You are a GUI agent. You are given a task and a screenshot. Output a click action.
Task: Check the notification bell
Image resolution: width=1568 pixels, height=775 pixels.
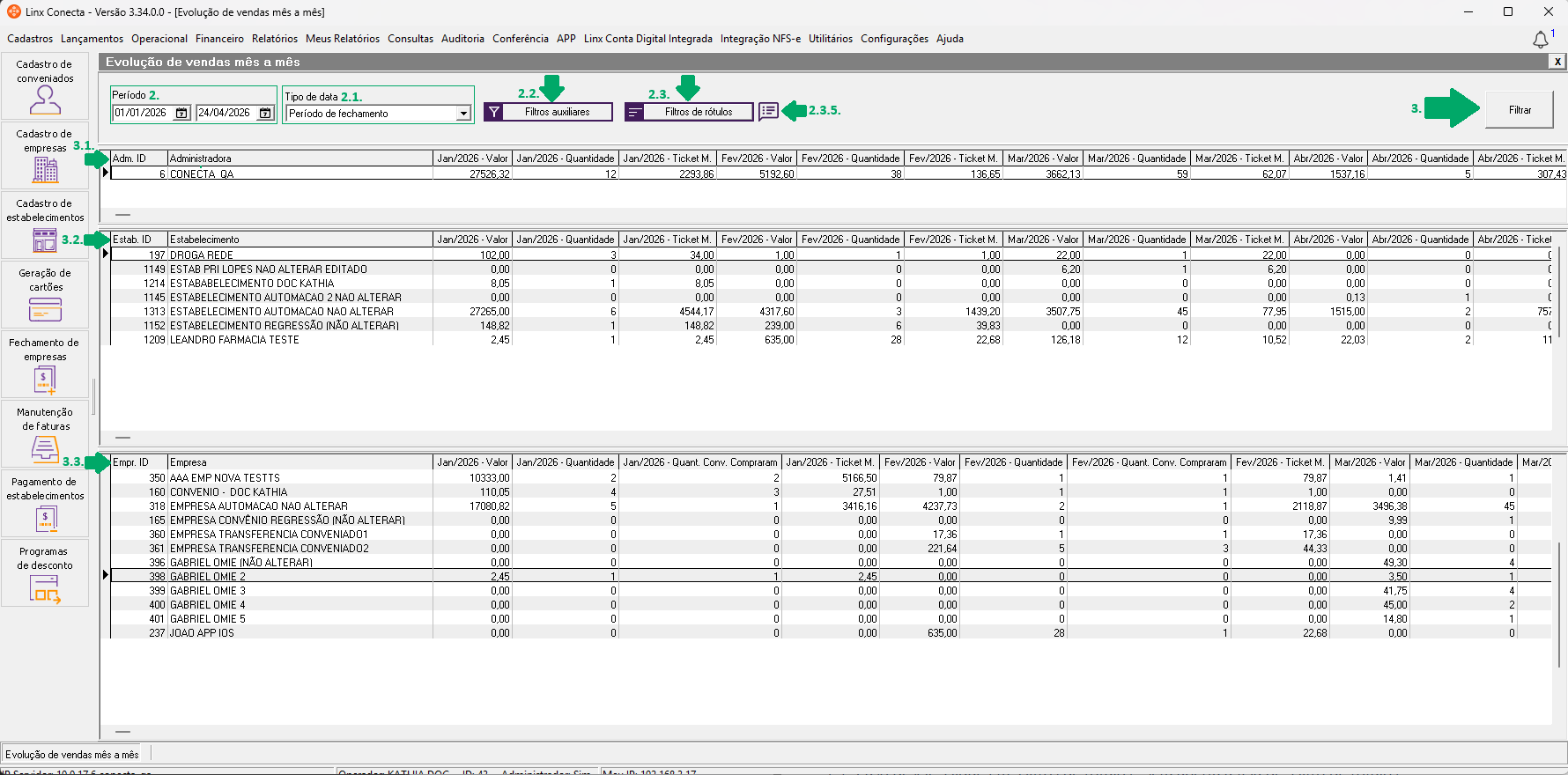pos(1541,40)
